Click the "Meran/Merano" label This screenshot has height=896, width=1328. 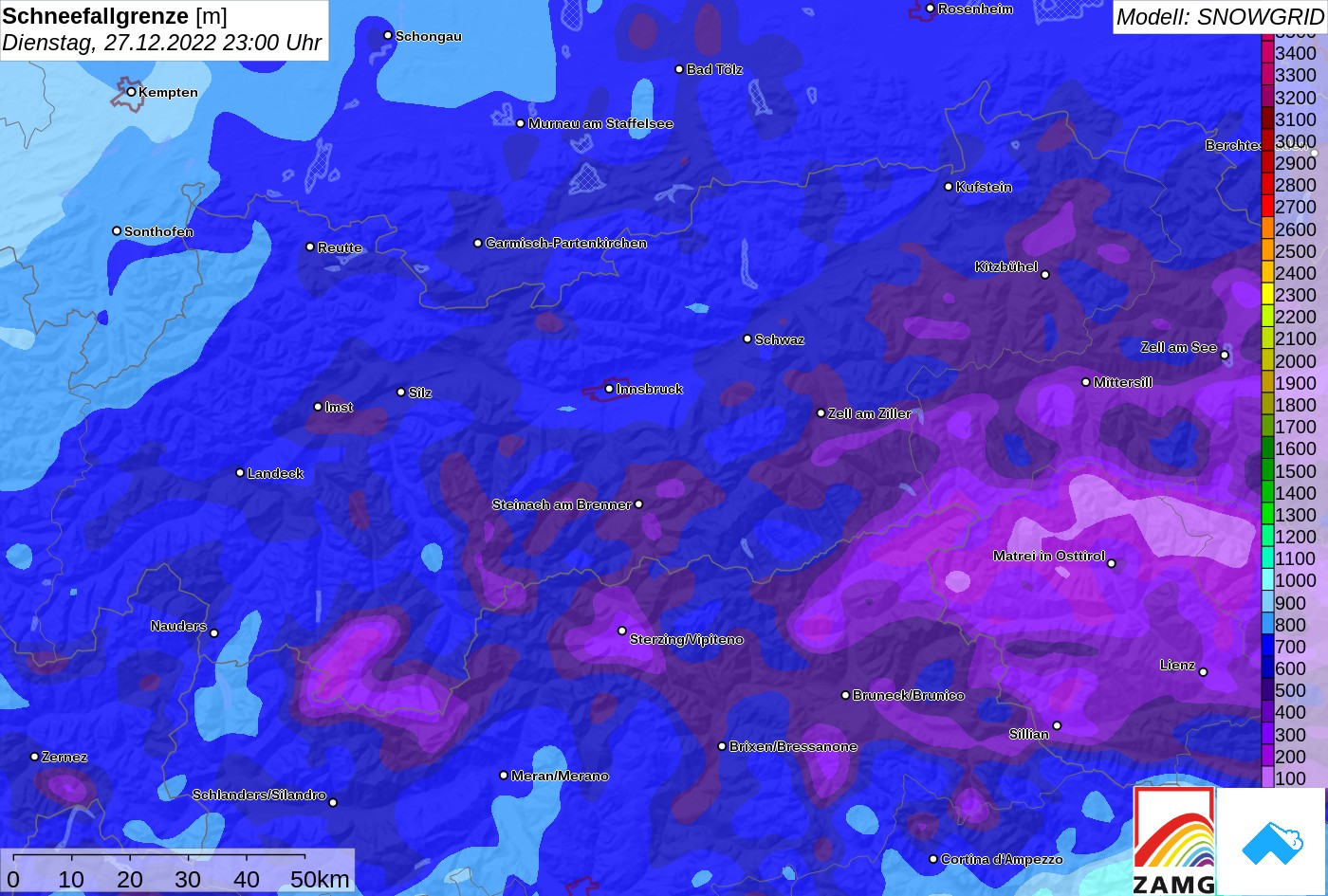coord(560,776)
